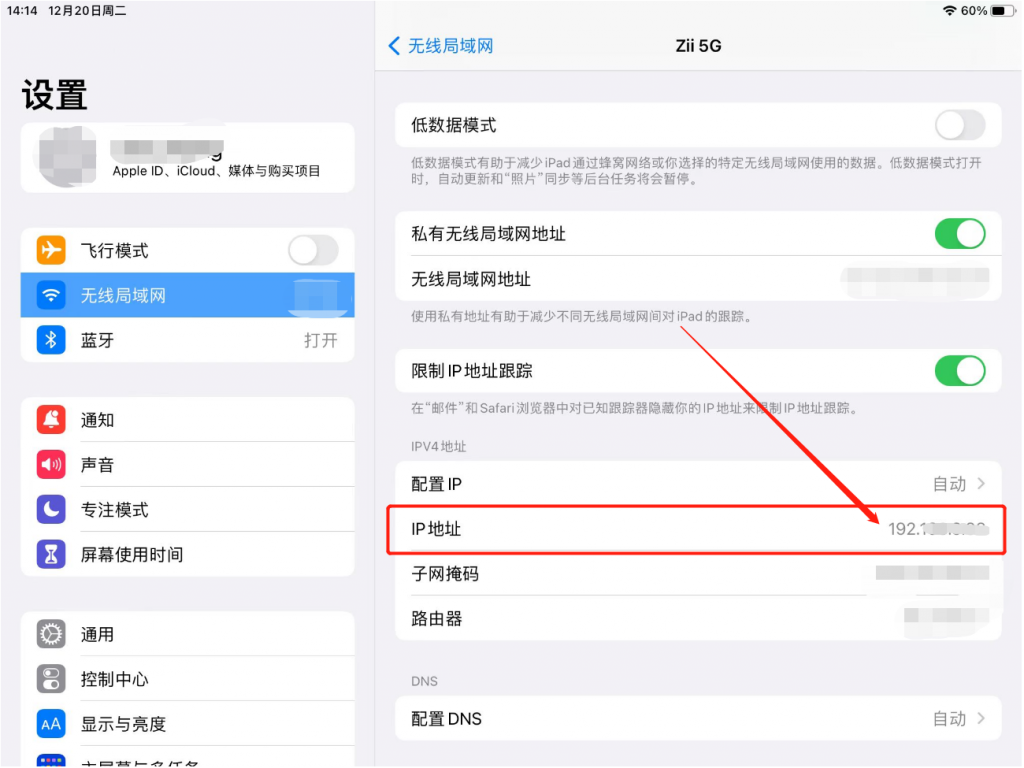Select 蓝牙 in the settings sidebar
The height and width of the screenshot is (768, 1024).
(187, 340)
